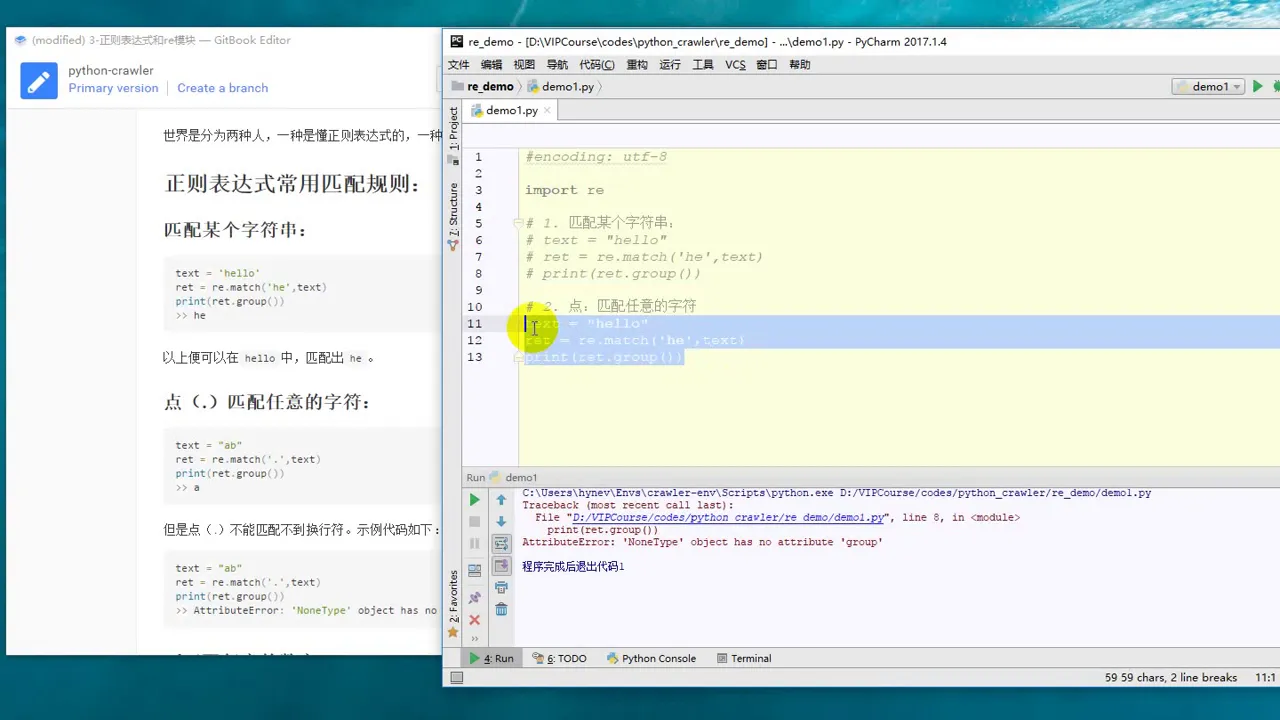Screen dimensions: 1280x720
Task: Click the import re code line
Action: point(565,190)
